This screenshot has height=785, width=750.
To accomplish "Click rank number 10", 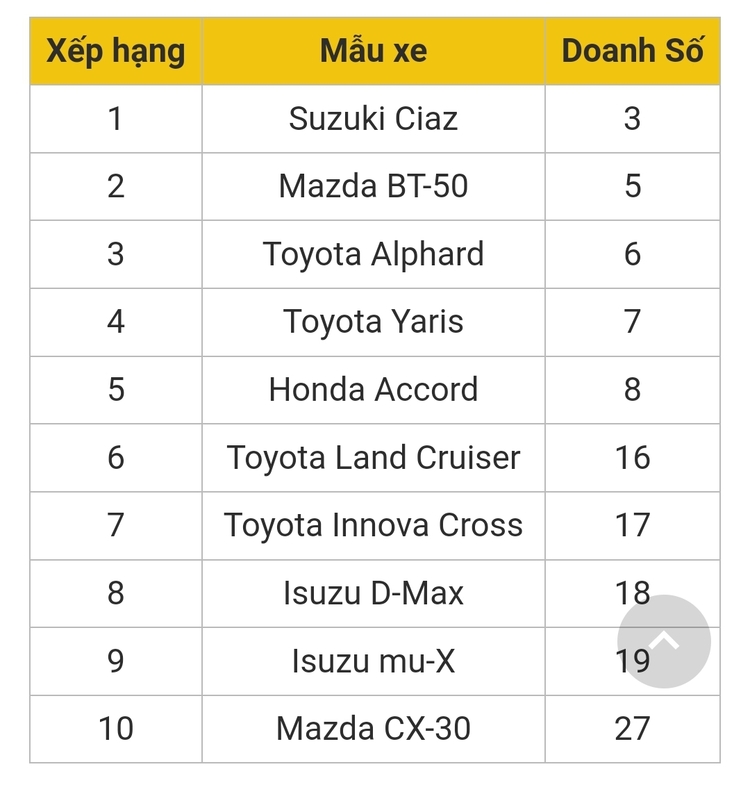I will coord(116,729).
